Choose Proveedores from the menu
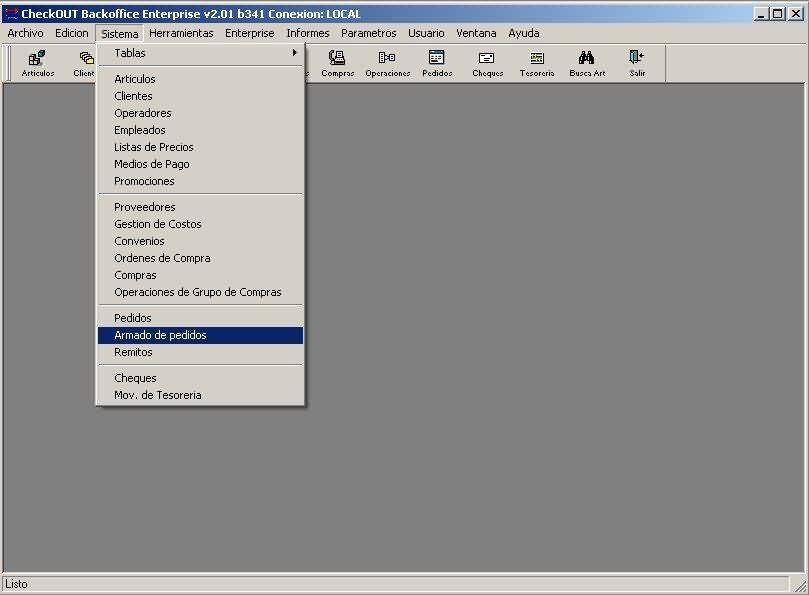Viewport: 809px width, 595px height. click(x=200, y=207)
